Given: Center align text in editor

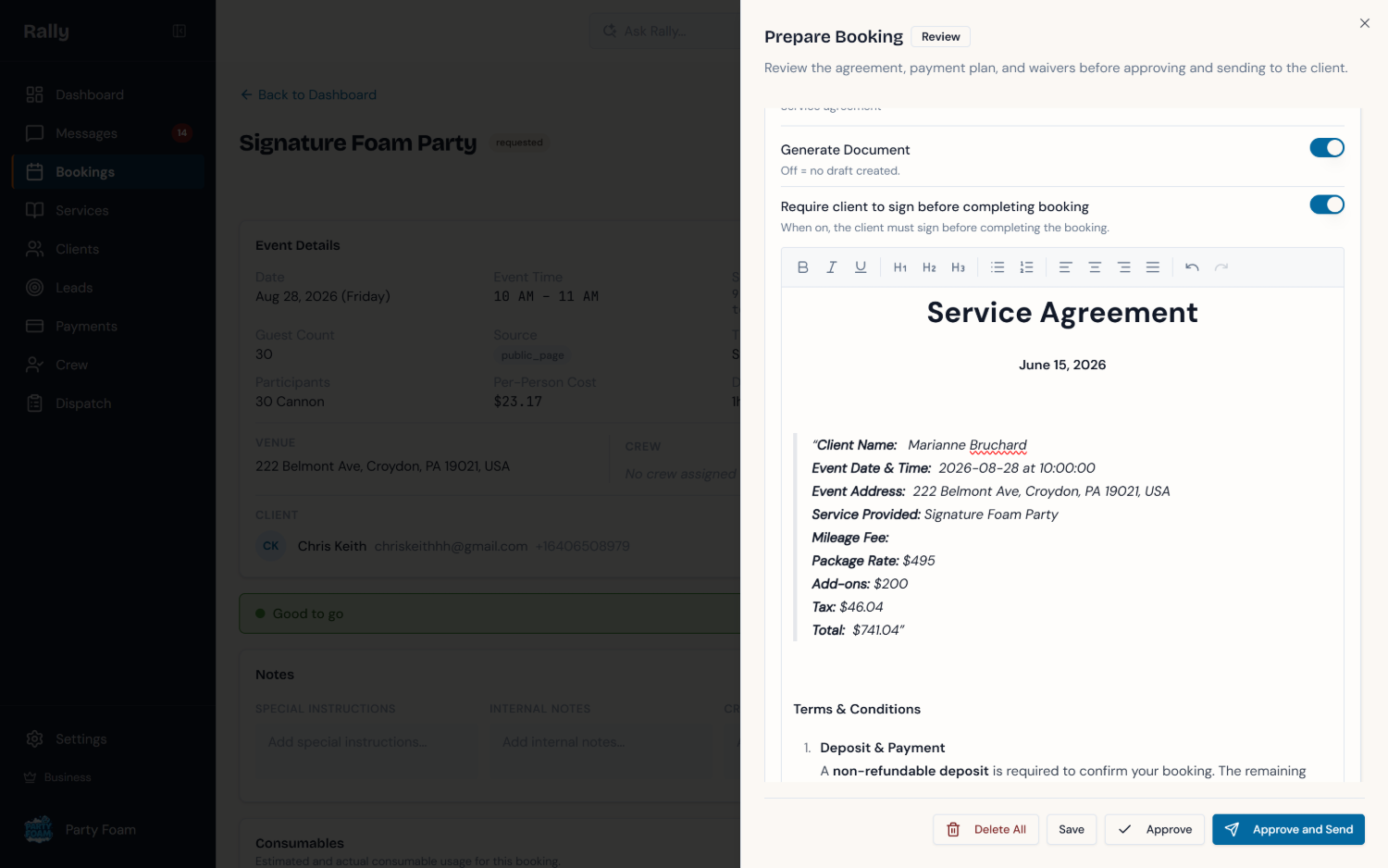Looking at the screenshot, I should point(1095,267).
